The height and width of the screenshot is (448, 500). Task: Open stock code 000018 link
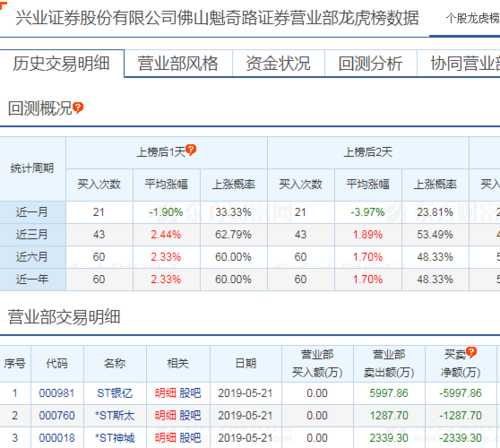[57, 438]
